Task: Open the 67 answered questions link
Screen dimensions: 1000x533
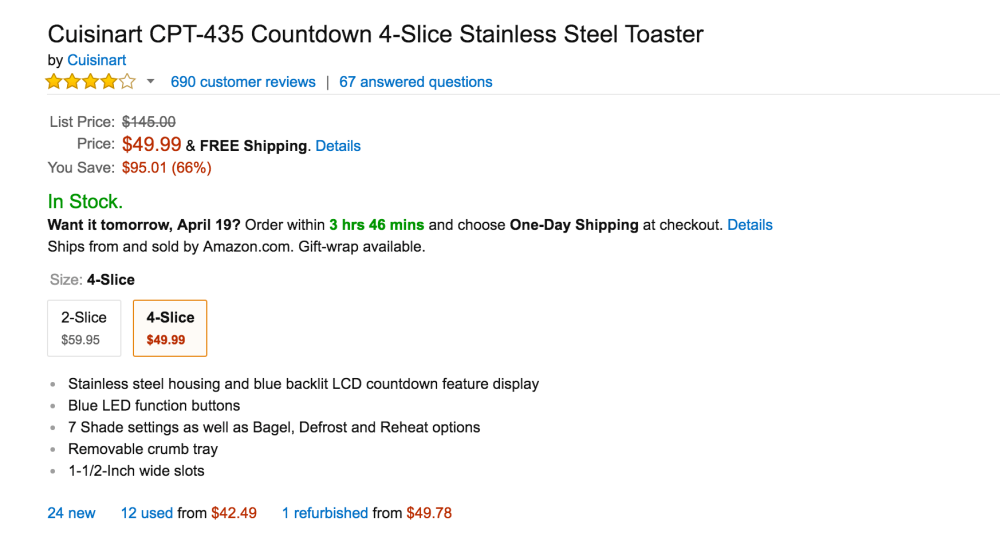Action: click(x=415, y=82)
